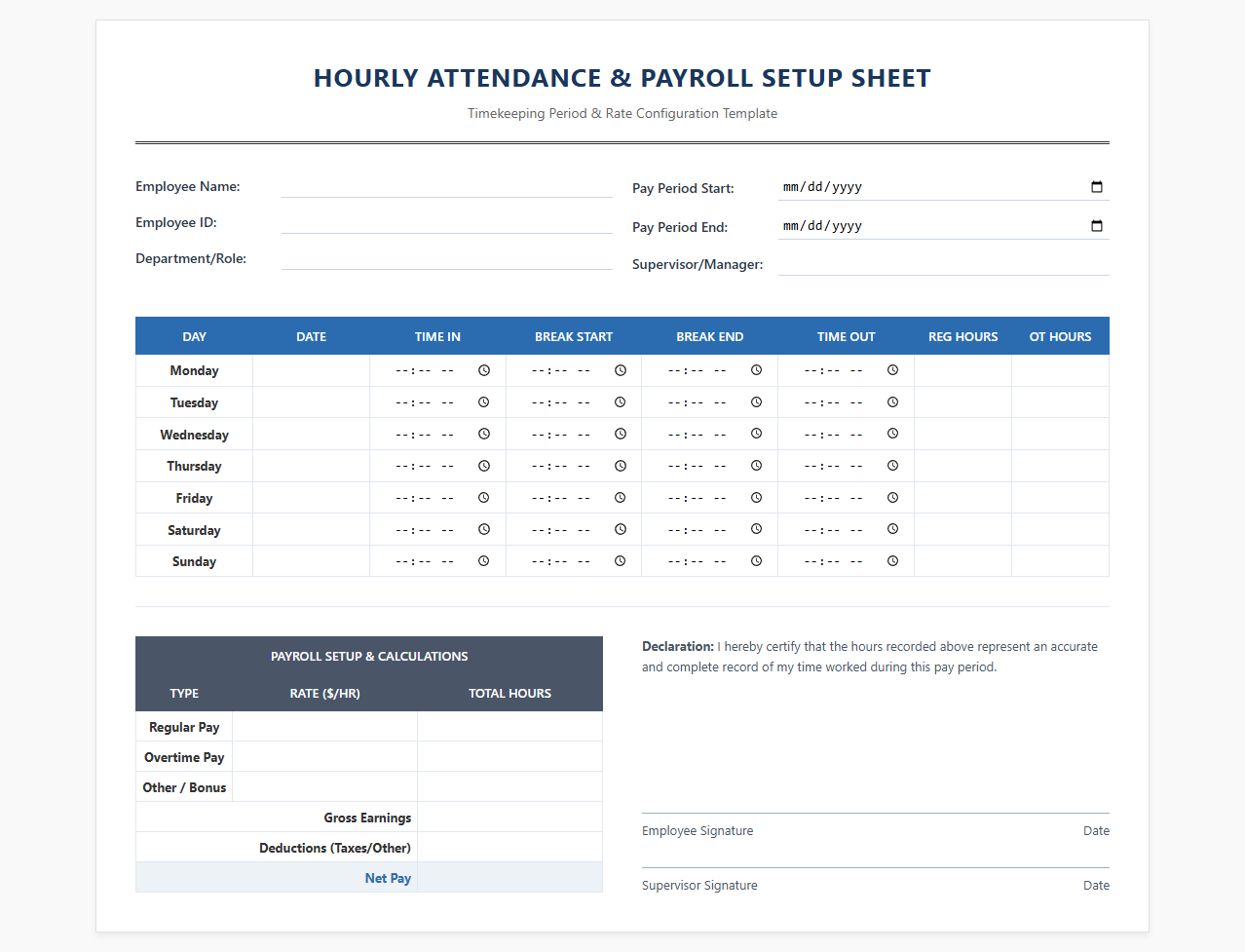1245x952 pixels.
Task: Select Saturday's Reg Hours cell
Action: coord(963,529)
